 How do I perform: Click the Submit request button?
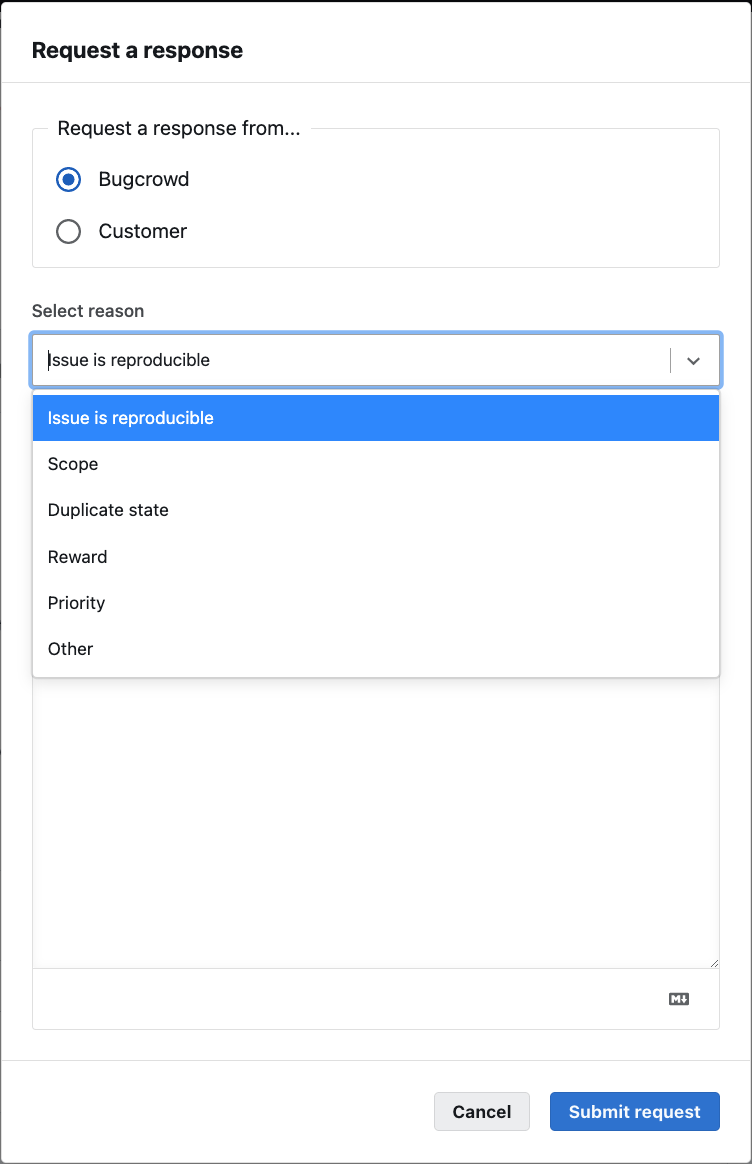[x=634, y=1111]
